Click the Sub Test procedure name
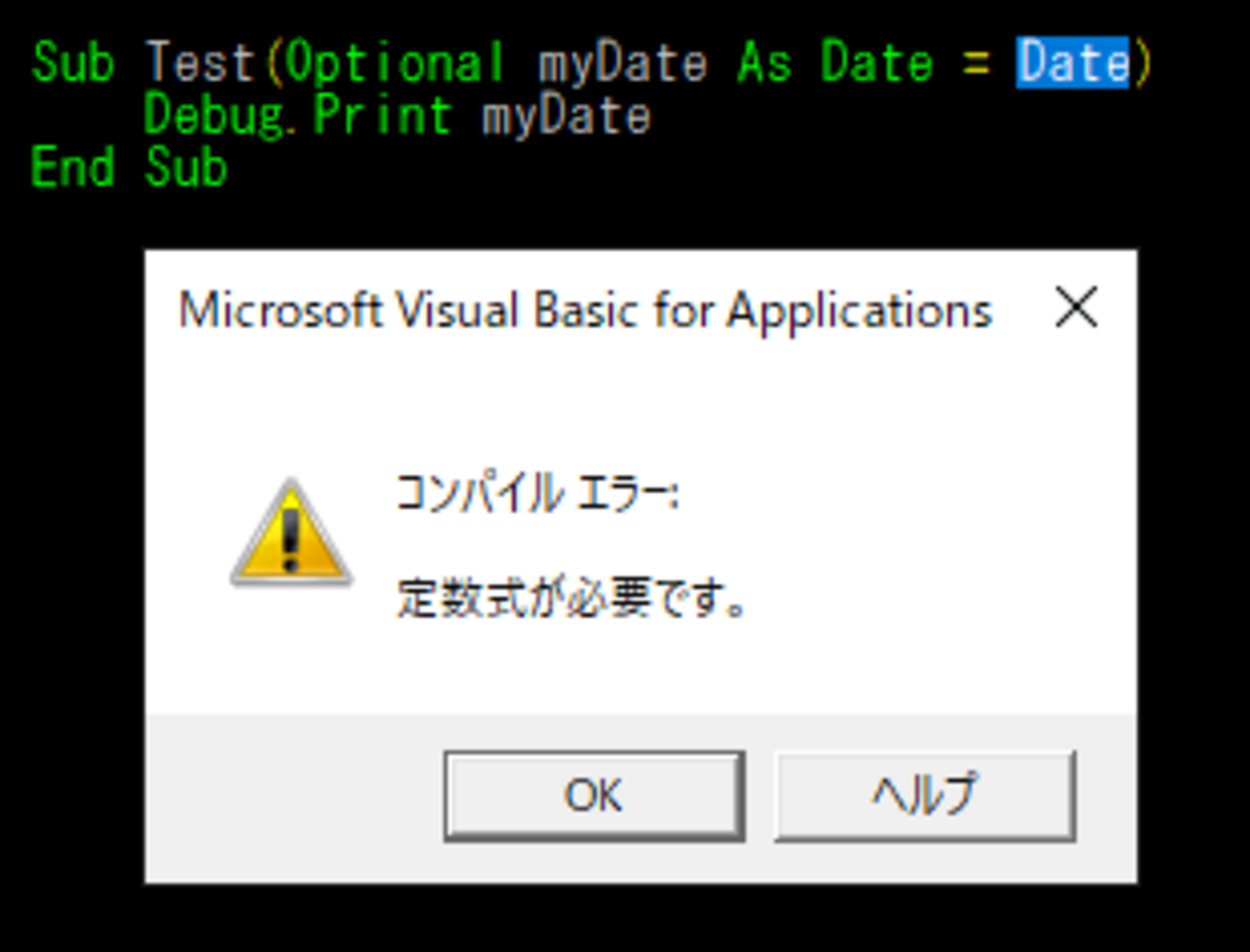The height and width of the screenshot is (952, 1250). pos(202,62)
